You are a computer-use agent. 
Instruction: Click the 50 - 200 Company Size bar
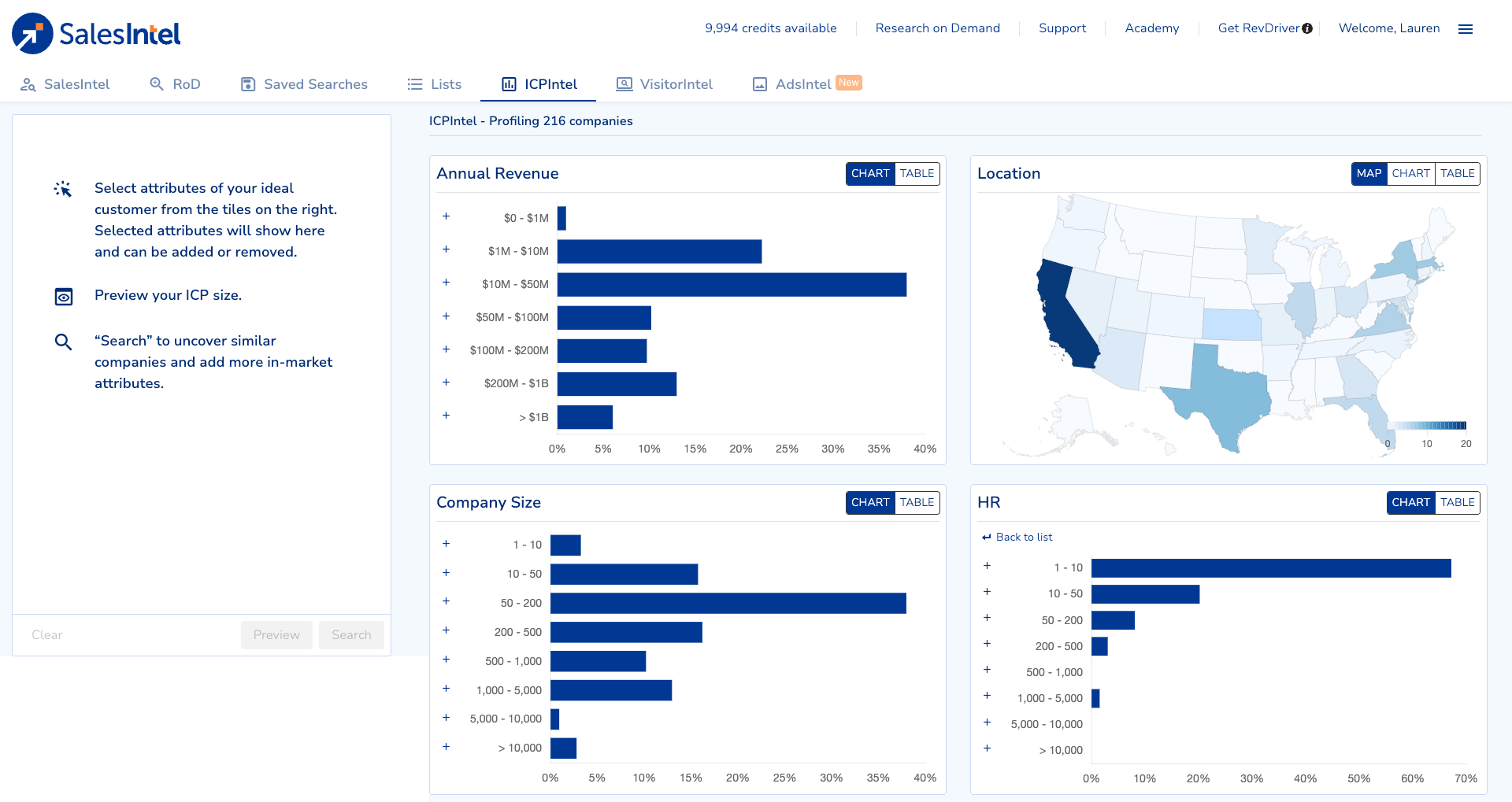pos(728,603)
